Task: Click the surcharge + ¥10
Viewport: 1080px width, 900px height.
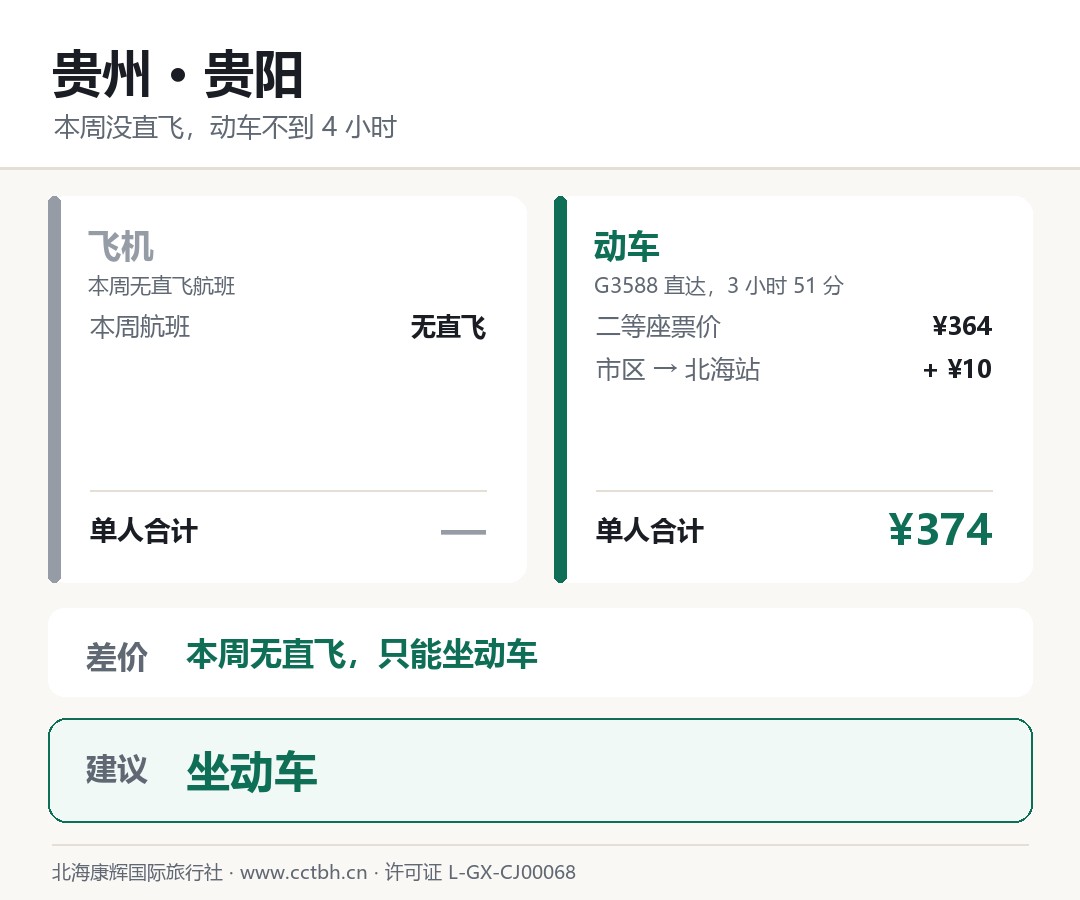Action: (x=957, y=369)
